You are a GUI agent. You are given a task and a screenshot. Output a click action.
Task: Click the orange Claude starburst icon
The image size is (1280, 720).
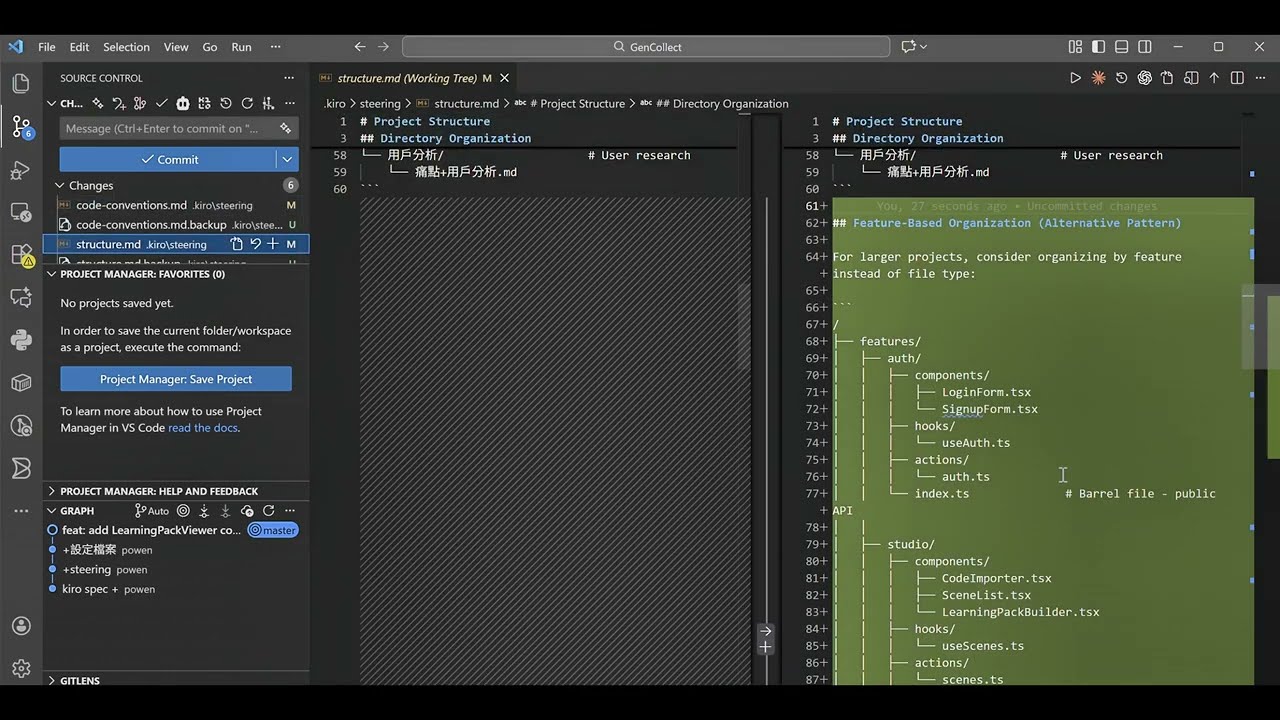(1099, 78)
